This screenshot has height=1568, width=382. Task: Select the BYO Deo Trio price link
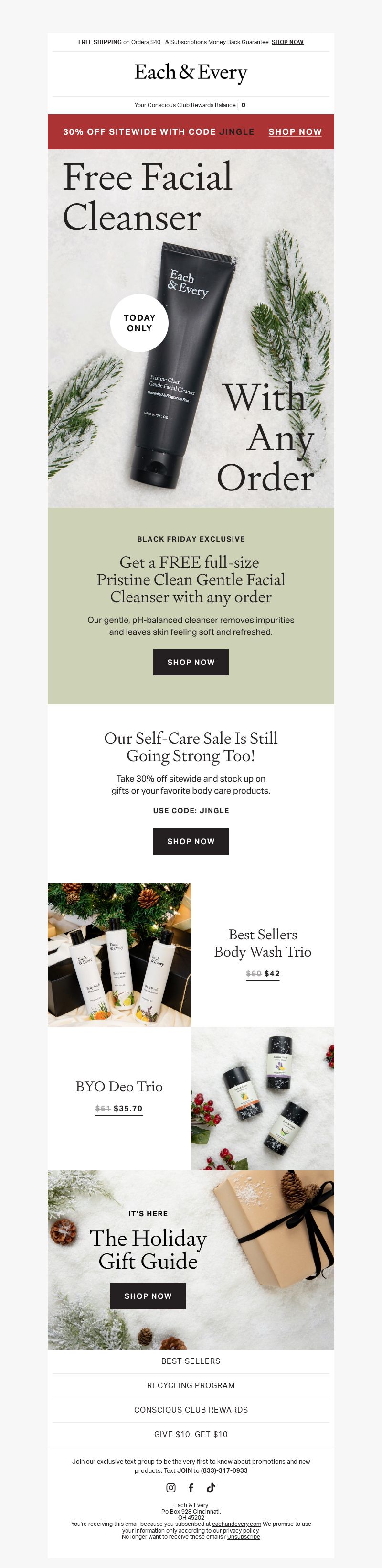point(119,1109)
